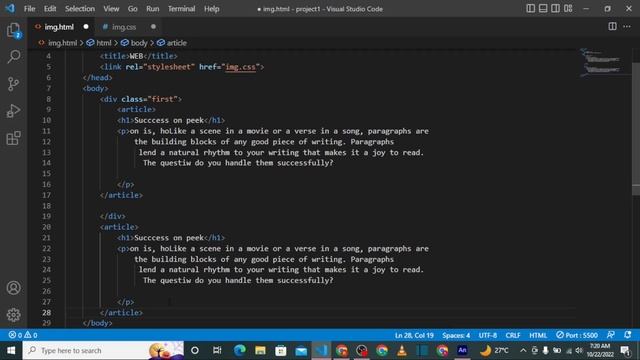Toggle the bottom Panel layout icon
The width and height of the screenshot is (640, 360).
pos(543,9)
